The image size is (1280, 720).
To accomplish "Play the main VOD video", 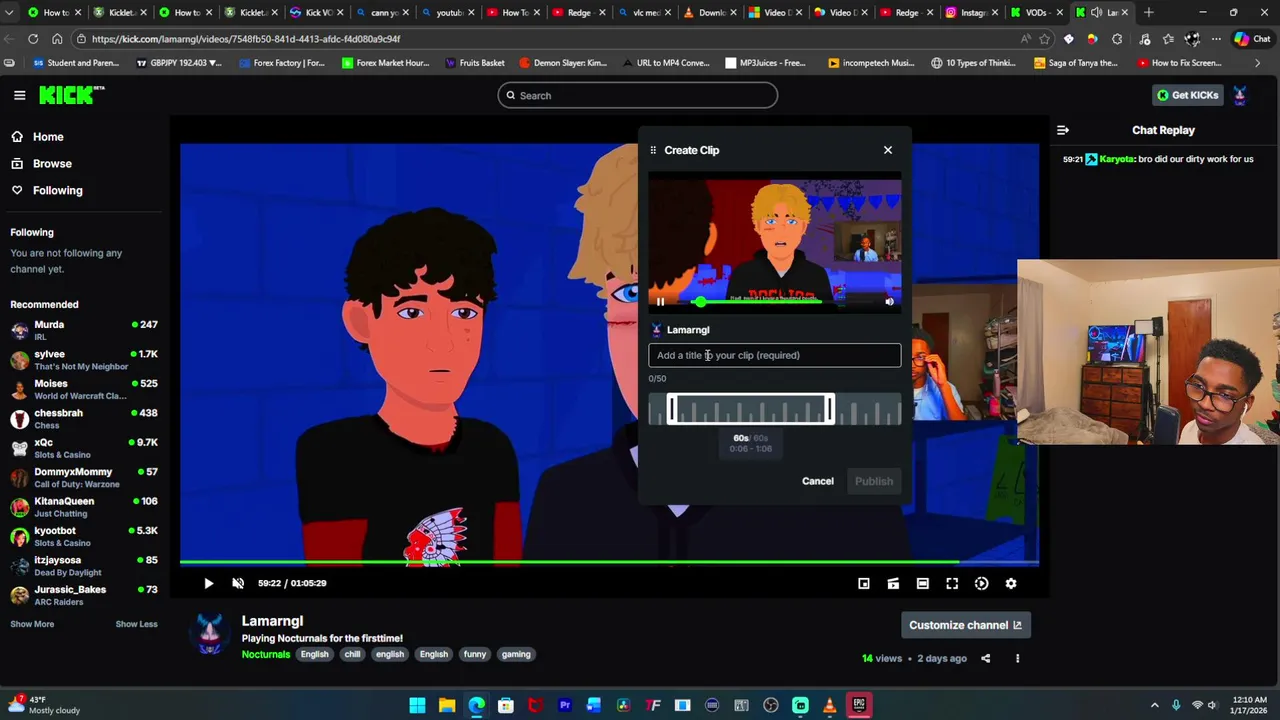I will click(208, 583).
